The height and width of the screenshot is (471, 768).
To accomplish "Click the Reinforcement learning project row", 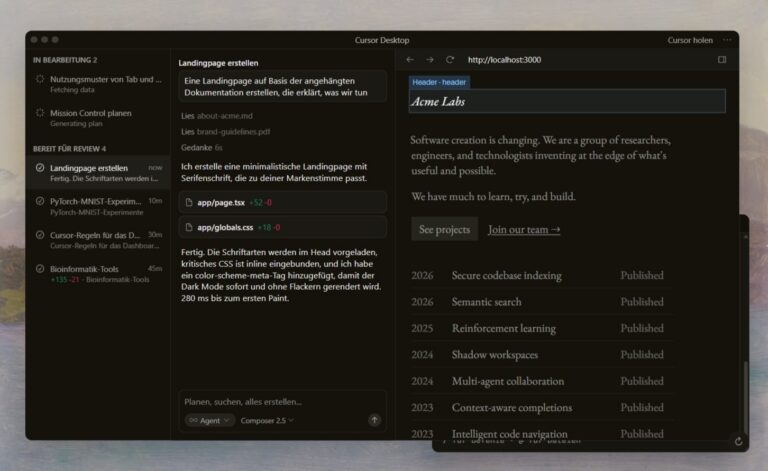I will tap(540, 328).
